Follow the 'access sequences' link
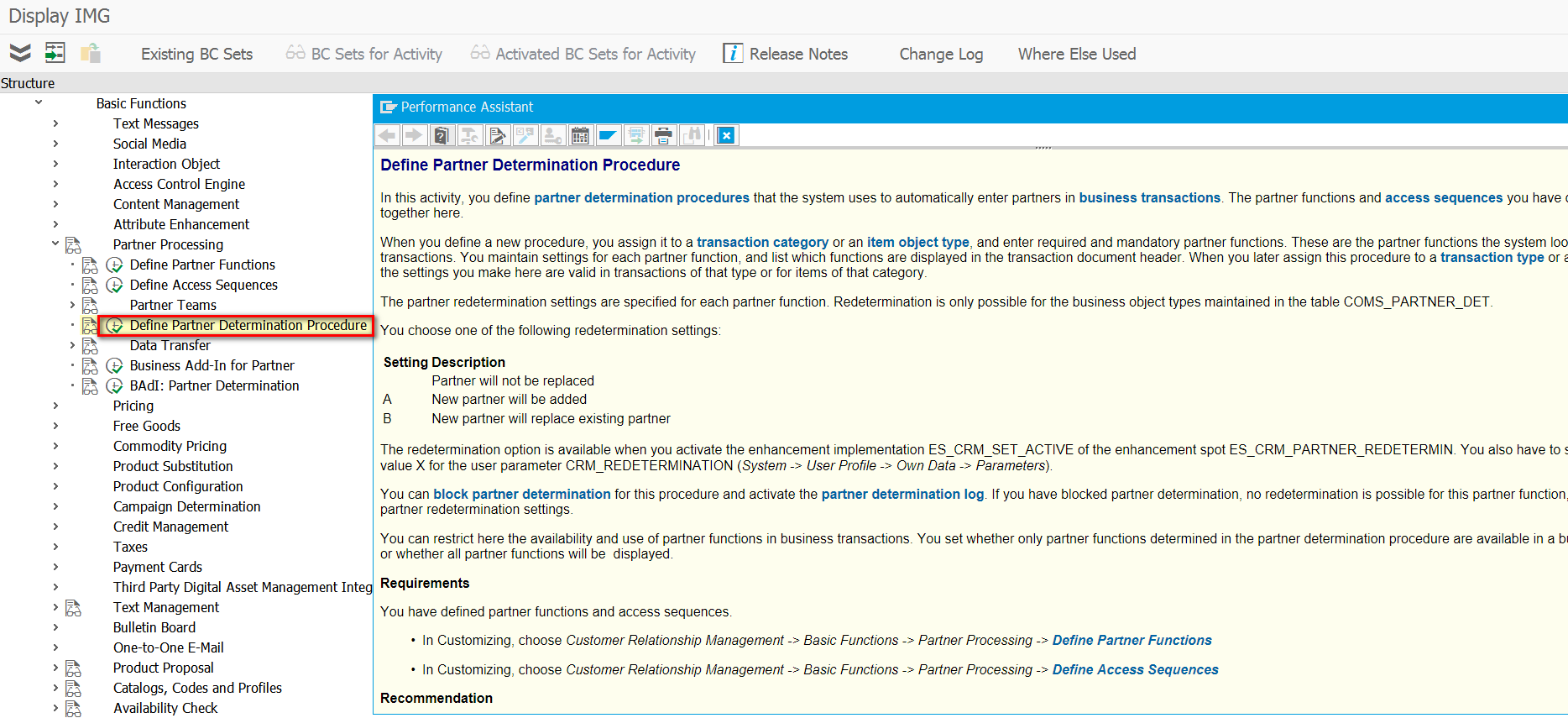The height and width of the screenshot is (718, 1568). pos(1444,197)
